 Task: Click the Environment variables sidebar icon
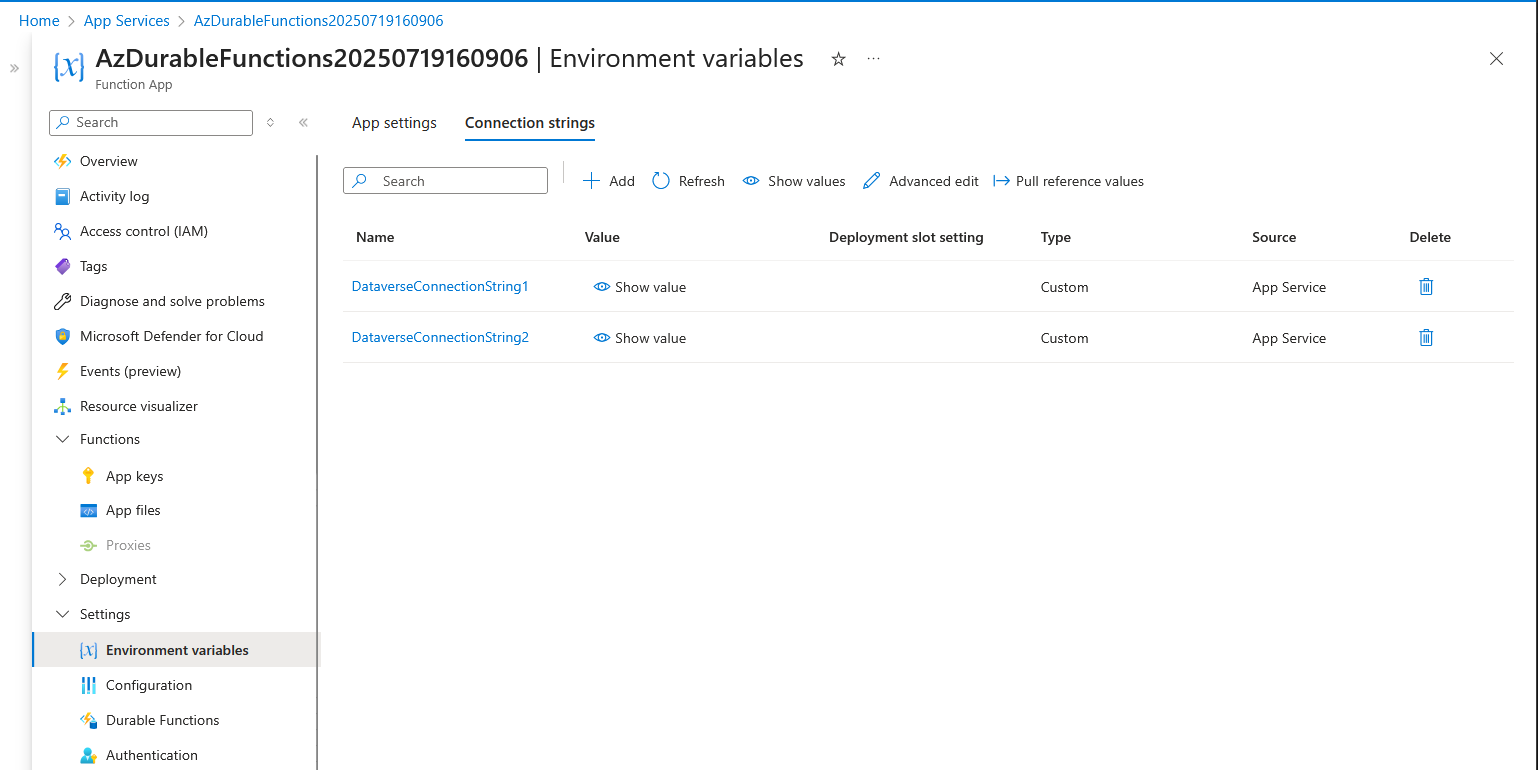[x=88, y=650]
